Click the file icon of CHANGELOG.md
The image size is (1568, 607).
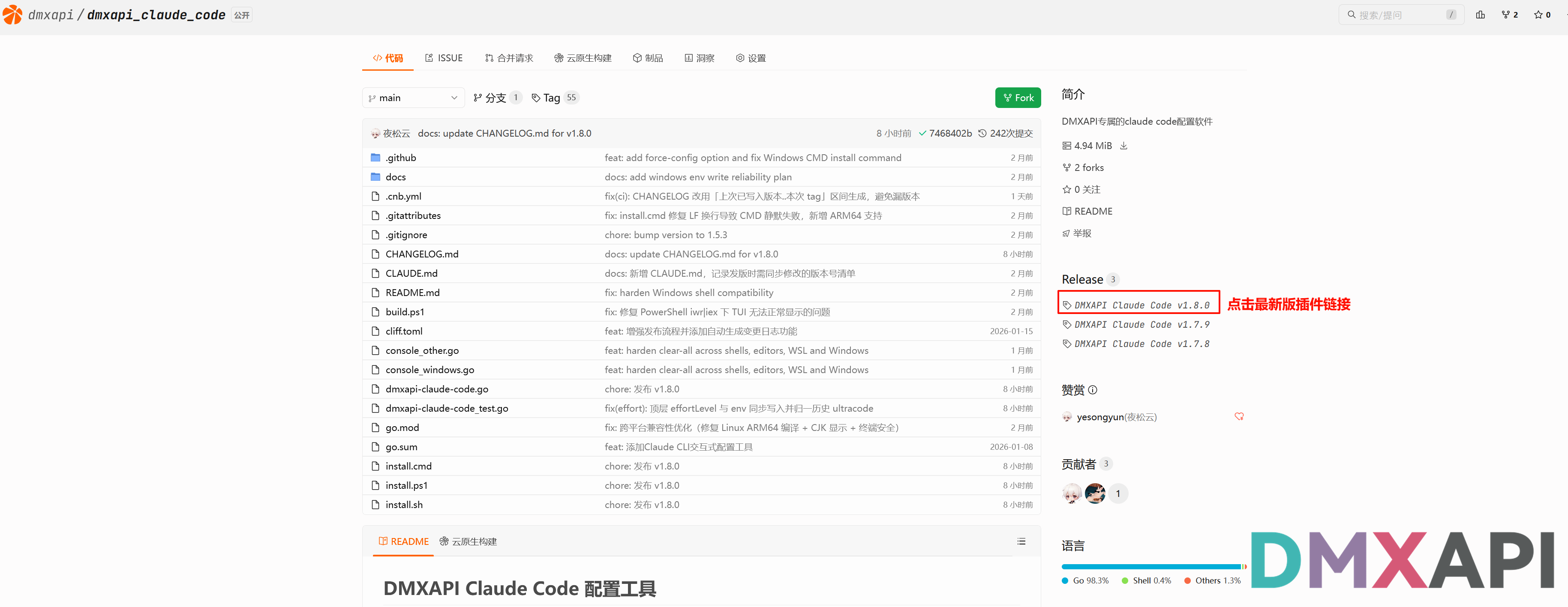(375, 254)
